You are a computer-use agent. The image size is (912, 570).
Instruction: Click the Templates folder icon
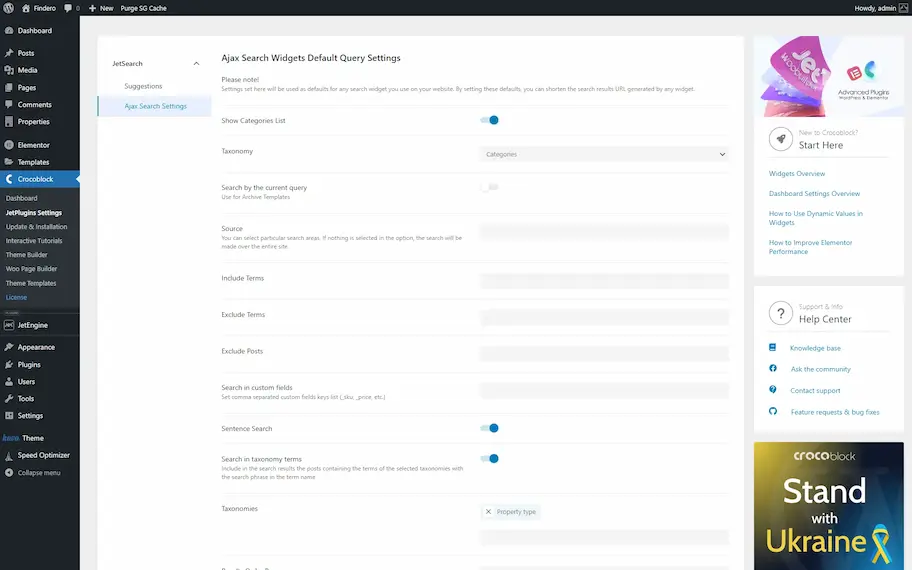coord(9,162)
